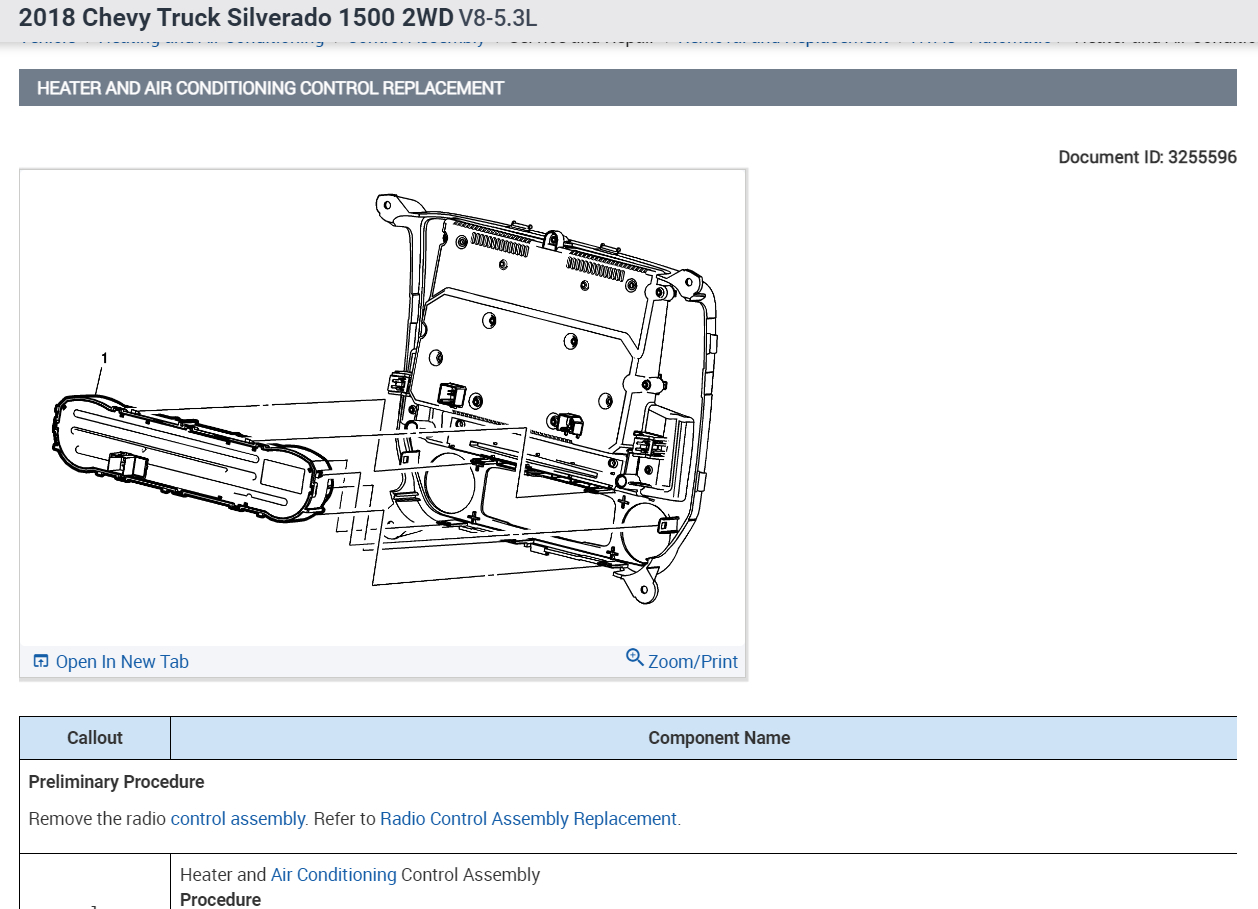Click the Air Conditioning hyperlink in the table
The image size is (1258, 909).
pos(333,875)
